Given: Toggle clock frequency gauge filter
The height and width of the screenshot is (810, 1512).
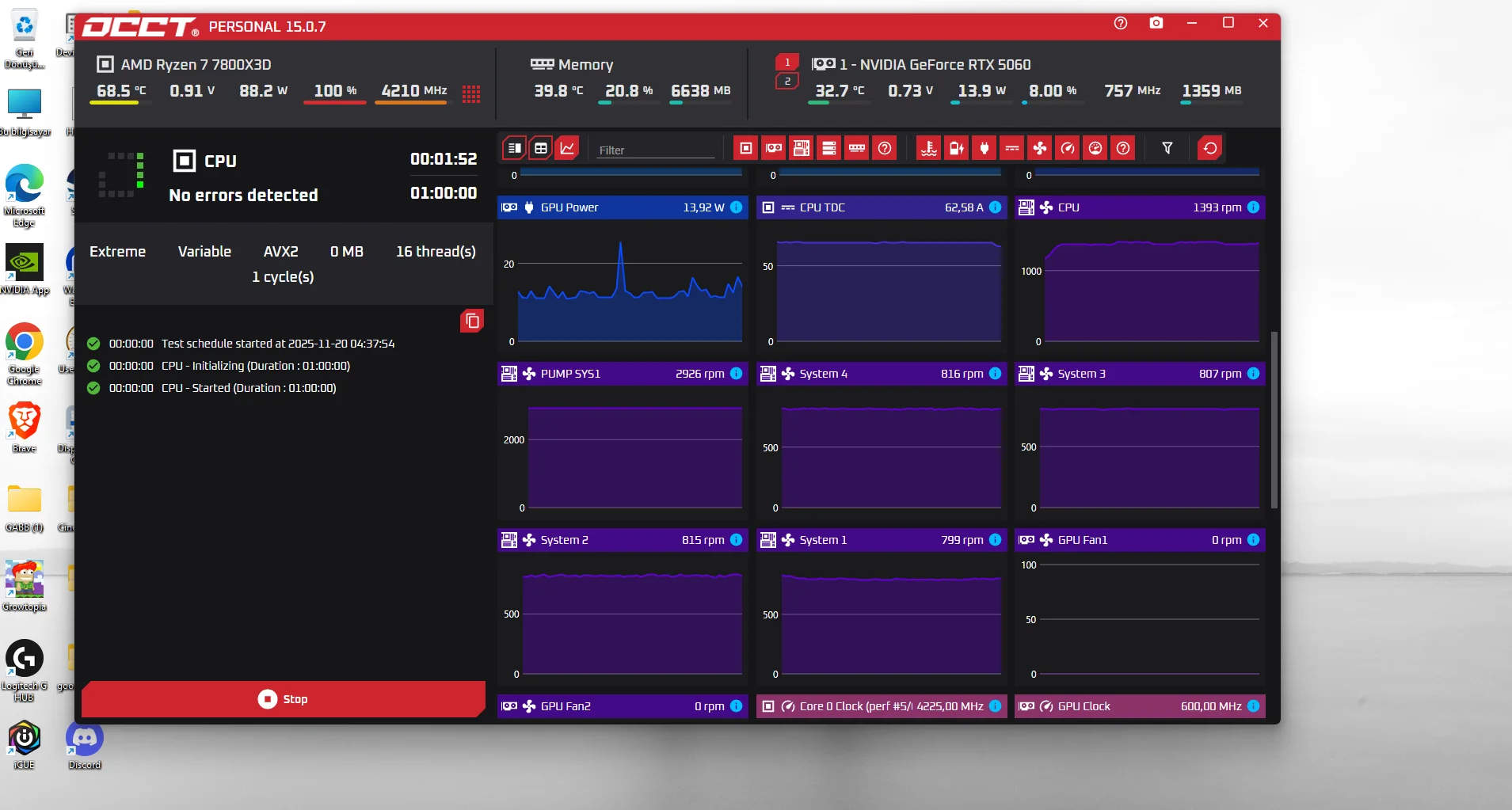Looking at the screenshot, I should (x=1068, y=148).
